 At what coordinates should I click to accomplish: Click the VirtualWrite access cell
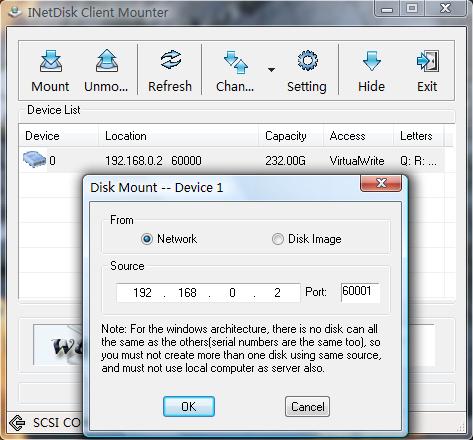click(357, 161)
